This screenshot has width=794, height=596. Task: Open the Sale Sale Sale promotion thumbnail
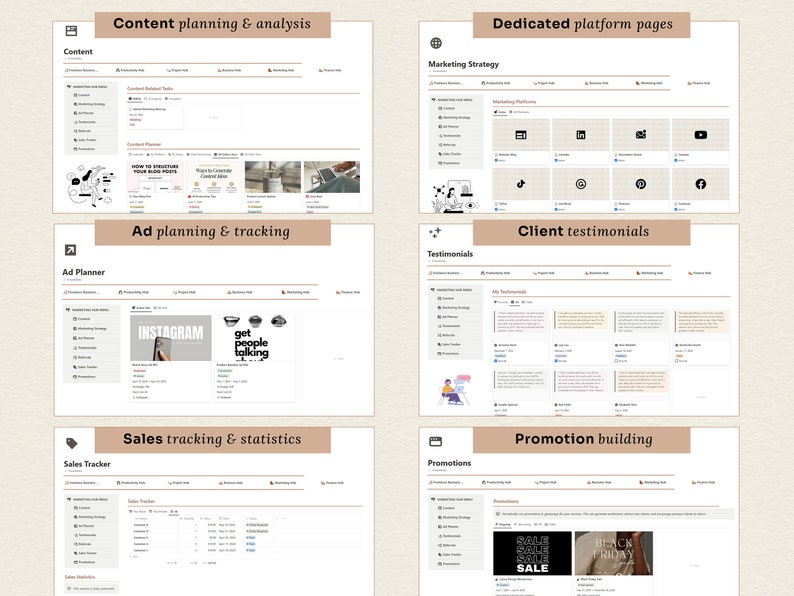click(532, 553)
